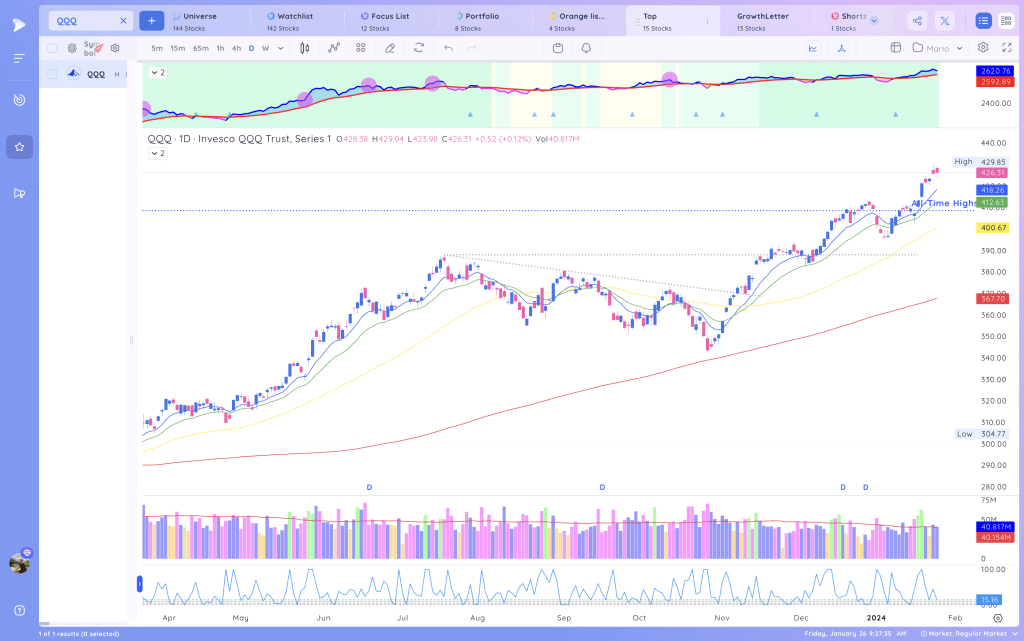Expand the timeframe interval dropdown
This screenshot has height=641, width=1024.
[281, 48]
